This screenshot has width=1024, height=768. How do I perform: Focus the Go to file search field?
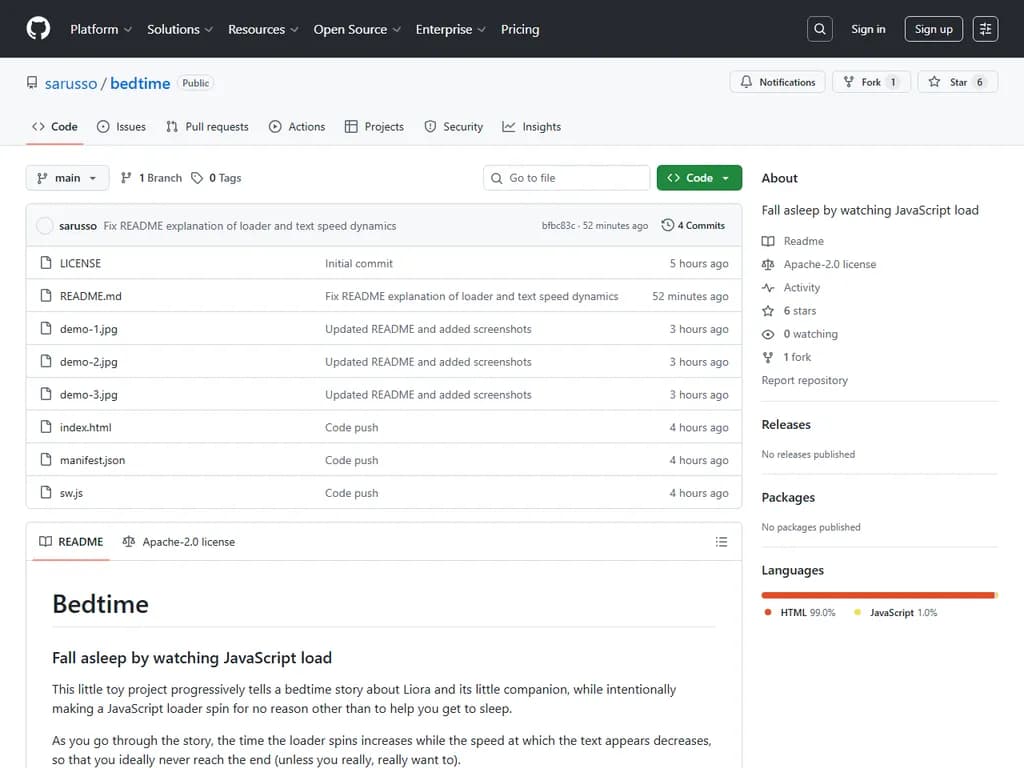(x=567, y=178)
